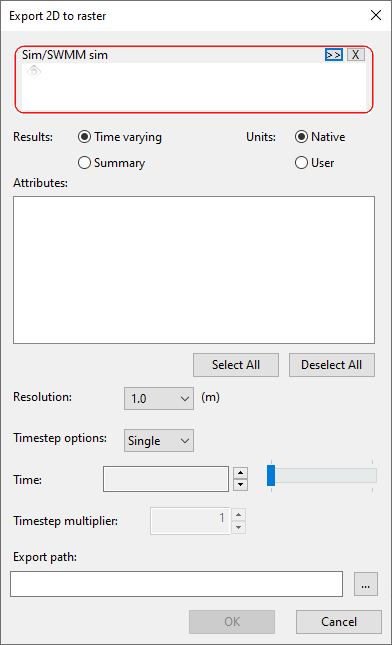Decrement Timestep multiplier down arrow

coord(239,527)
